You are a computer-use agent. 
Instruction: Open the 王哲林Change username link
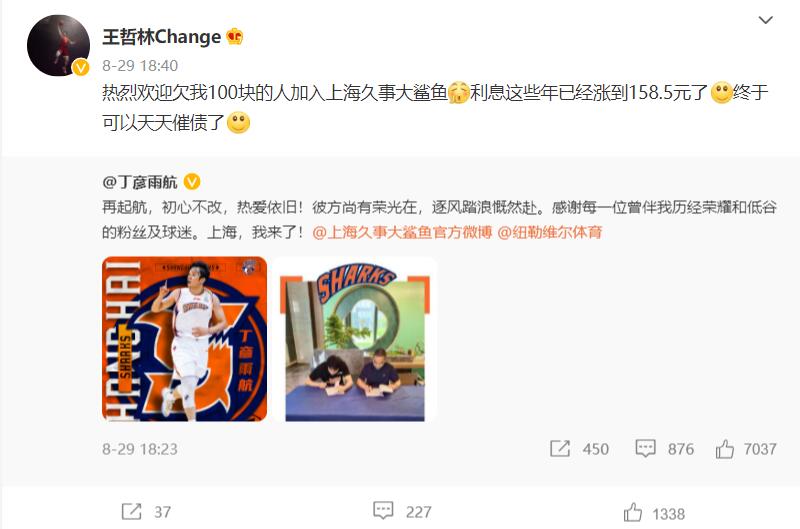pyautogui.click(x=162, y=37)
